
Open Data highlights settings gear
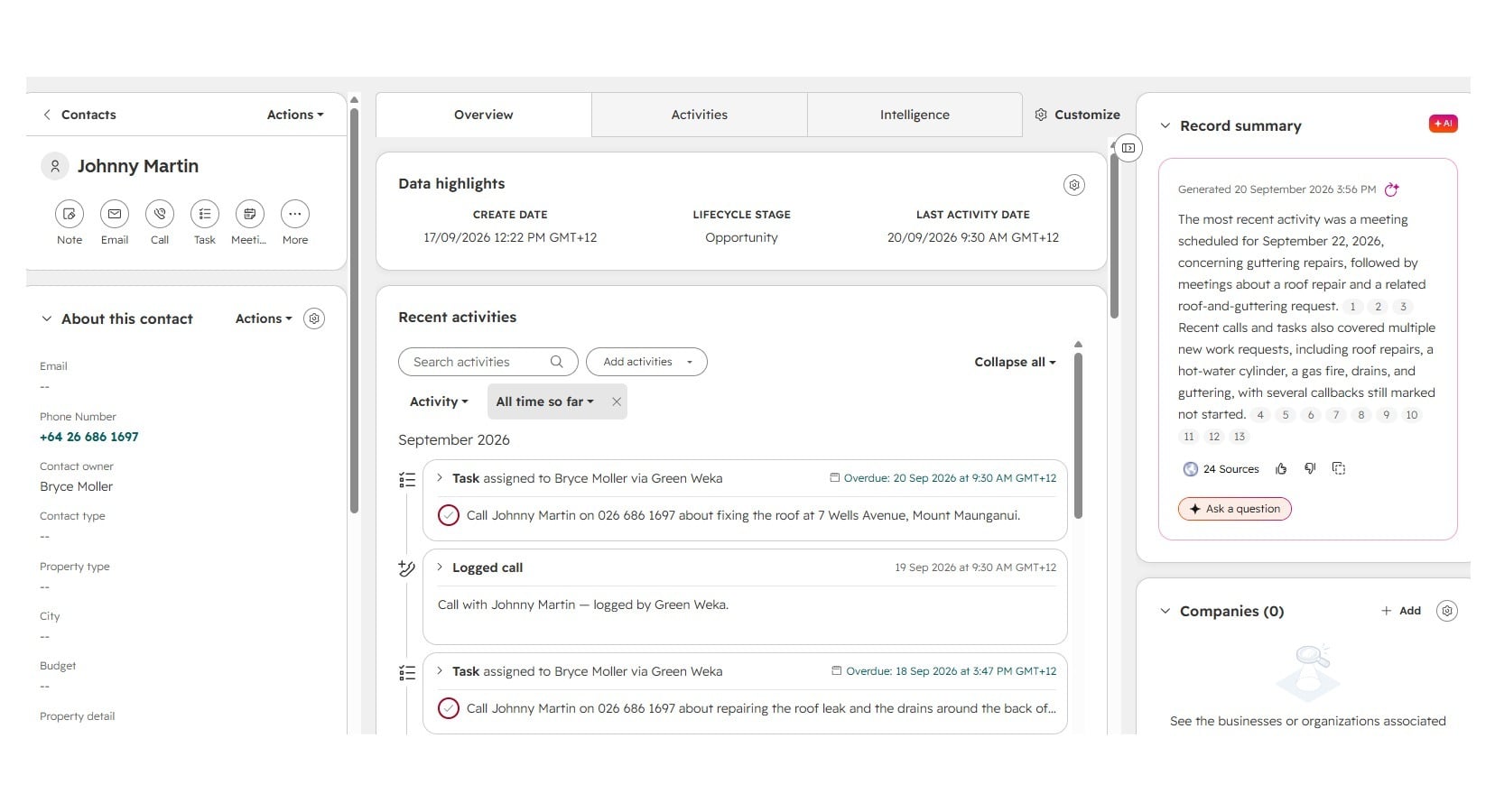[1074, 185]
